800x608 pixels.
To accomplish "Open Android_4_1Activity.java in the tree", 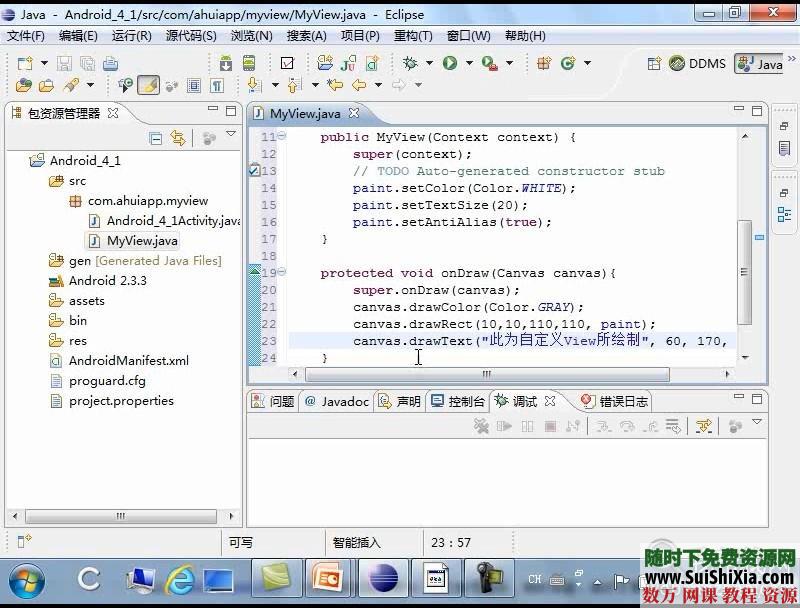I will tap(172, 220).
